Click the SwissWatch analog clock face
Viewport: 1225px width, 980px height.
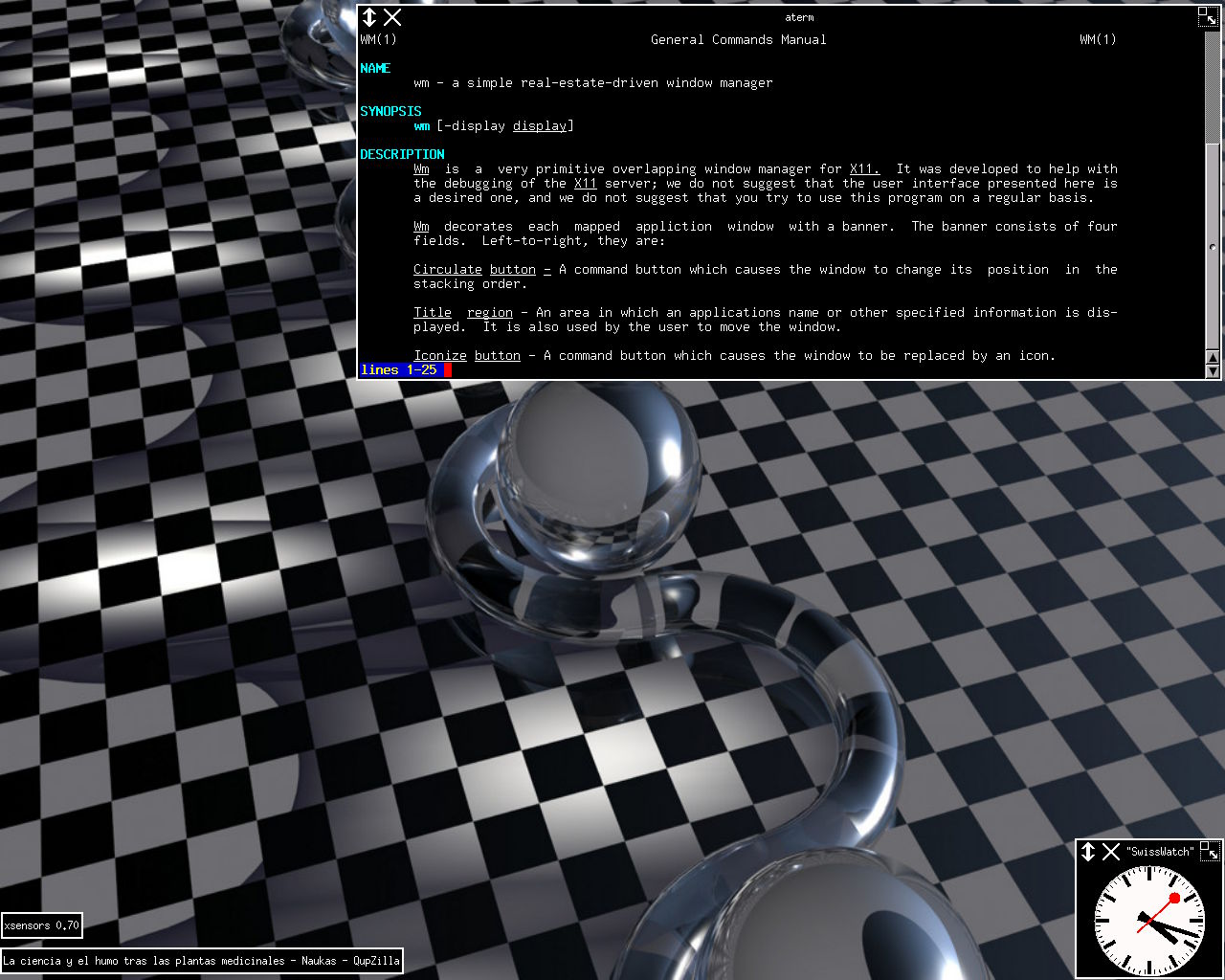pos(1148,920)
